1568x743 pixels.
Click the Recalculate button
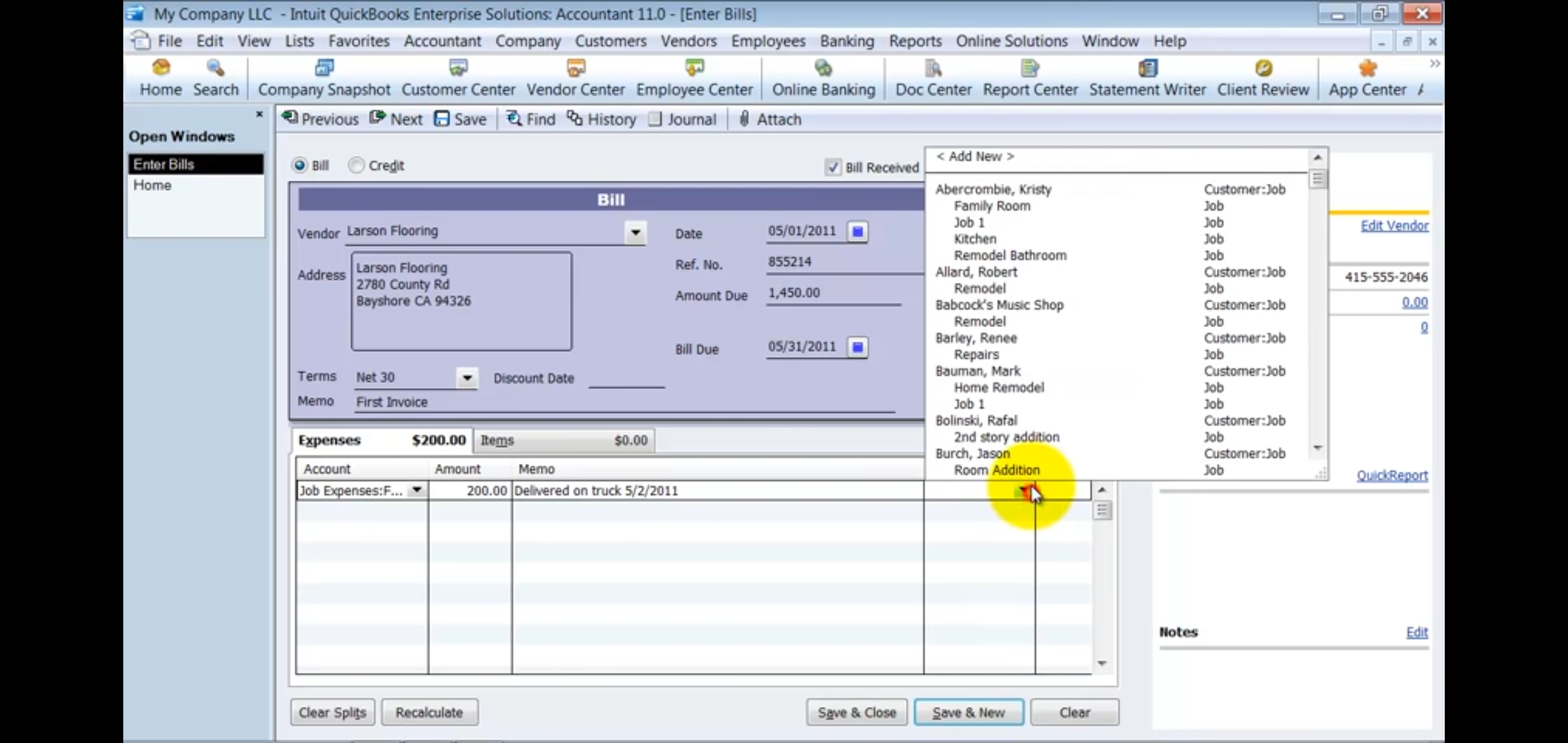pos(429,712)
